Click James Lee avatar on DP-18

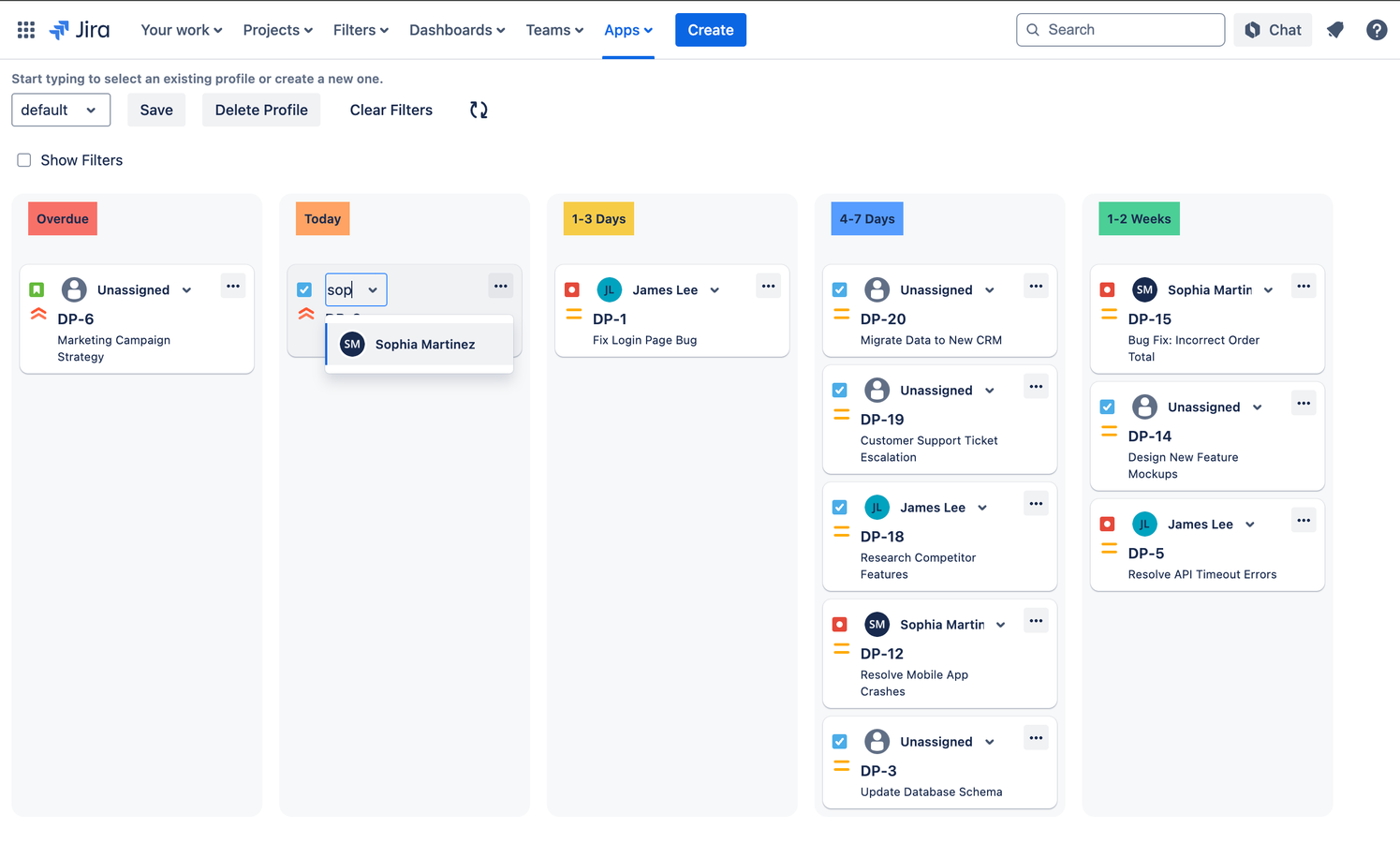877,508
